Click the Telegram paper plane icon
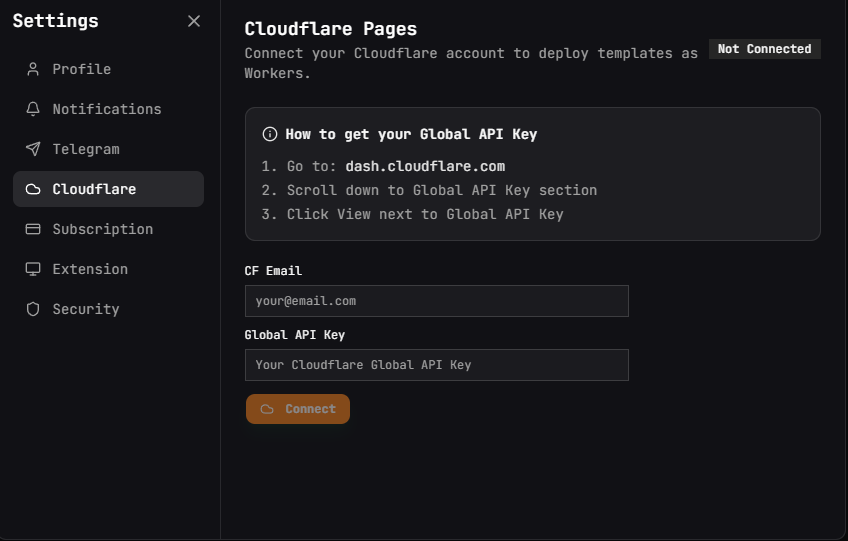The height and width of the screenshot is (541, 848). coord(33,149)
